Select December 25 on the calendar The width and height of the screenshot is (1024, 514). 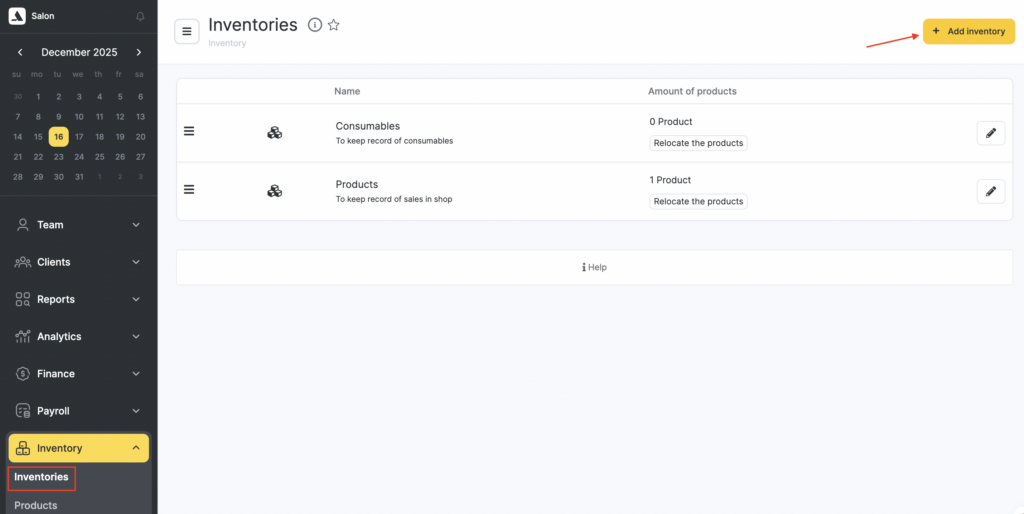pyautogui.click(x=99, y=156)
